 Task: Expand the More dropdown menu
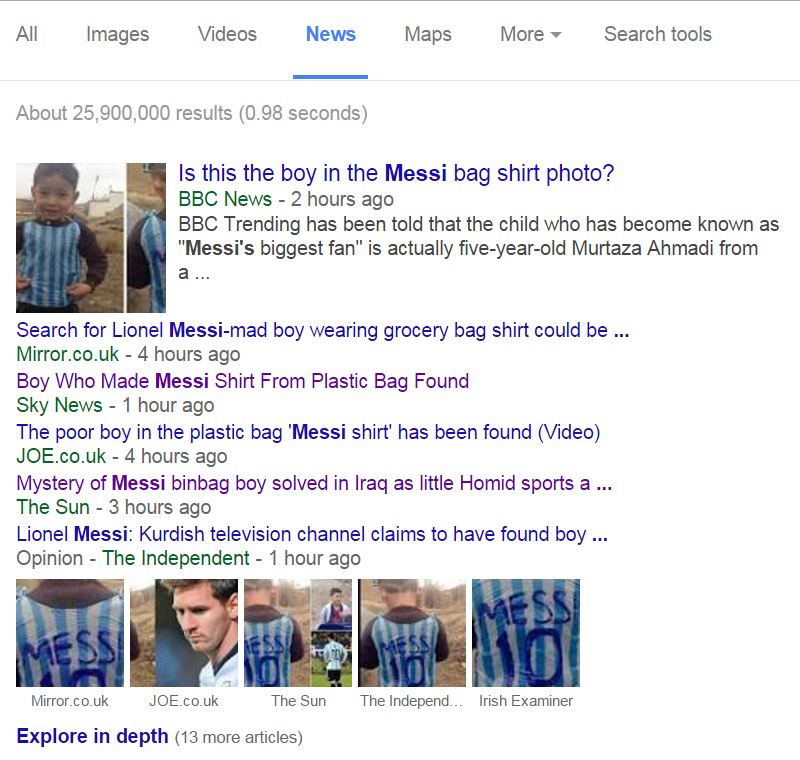click(531, 34)
